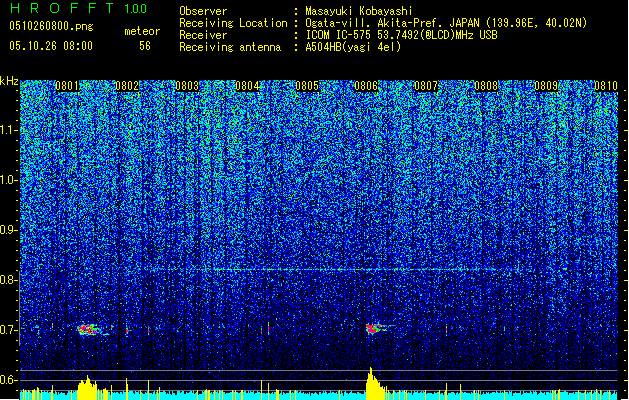Click the 0802 time marker

point(127,86)
